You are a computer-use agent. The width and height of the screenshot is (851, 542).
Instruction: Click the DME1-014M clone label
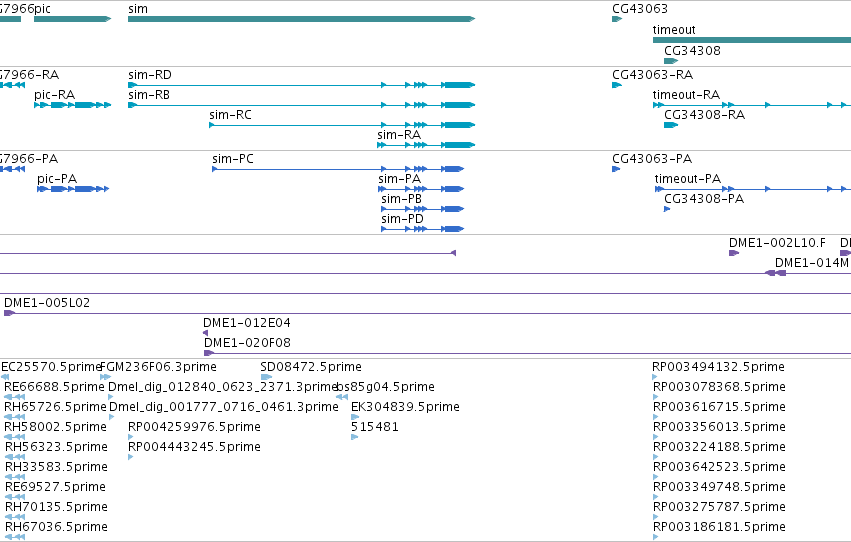(811, 263)
